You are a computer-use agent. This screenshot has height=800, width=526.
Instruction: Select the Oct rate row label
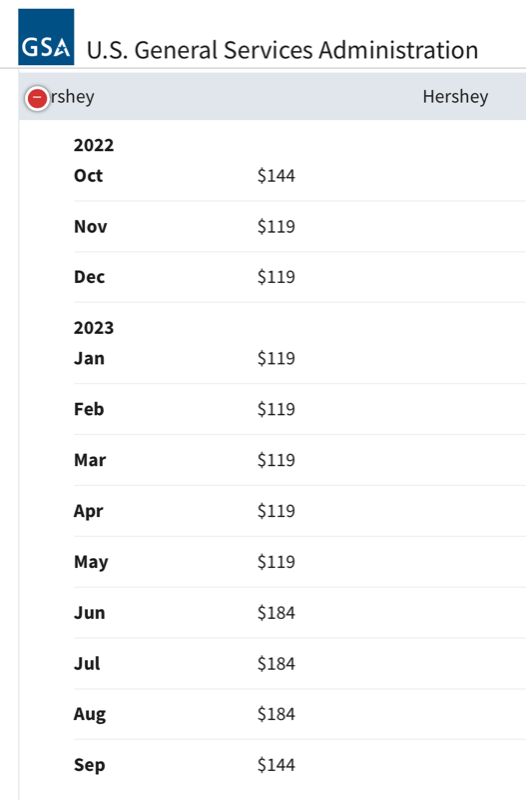coord(88,176)
